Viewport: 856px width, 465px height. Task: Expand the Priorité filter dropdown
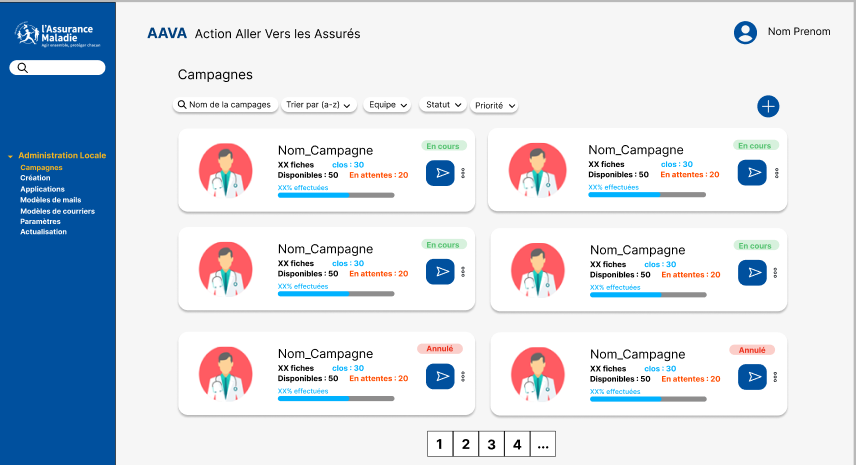point(495,106)
